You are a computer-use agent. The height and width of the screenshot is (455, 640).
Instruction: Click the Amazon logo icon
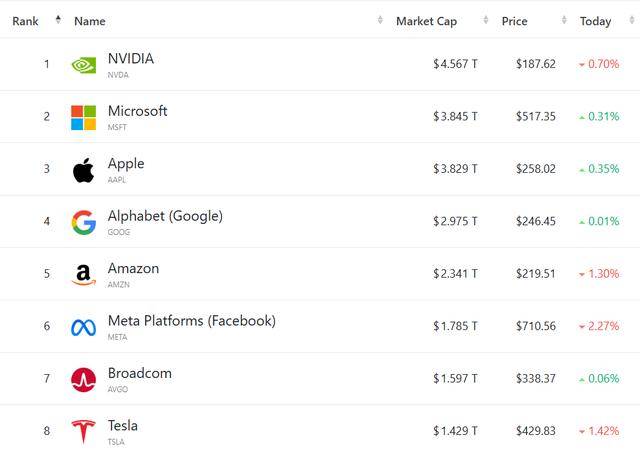click(x=84, y=275)
